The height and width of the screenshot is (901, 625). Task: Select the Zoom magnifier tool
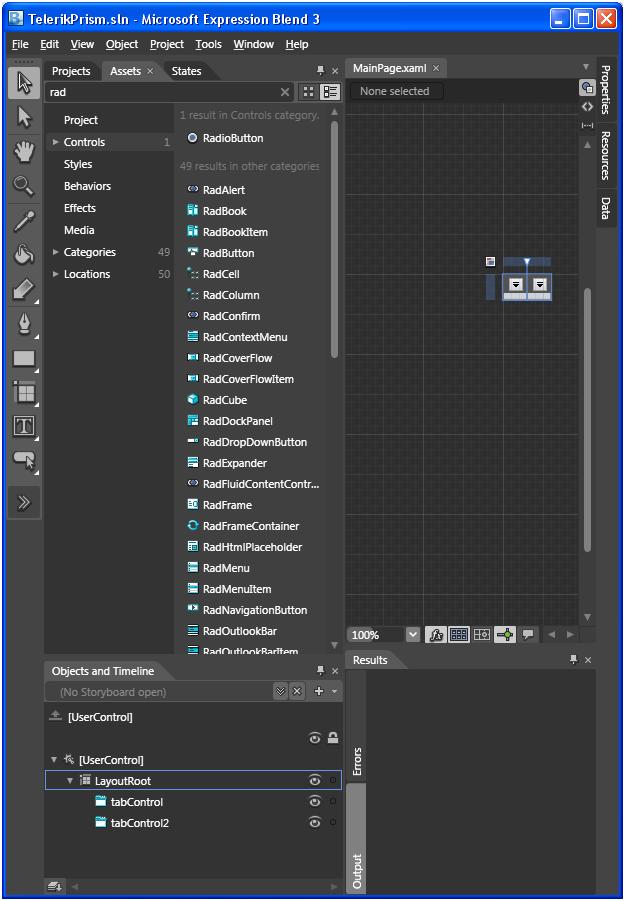point(24,186)
